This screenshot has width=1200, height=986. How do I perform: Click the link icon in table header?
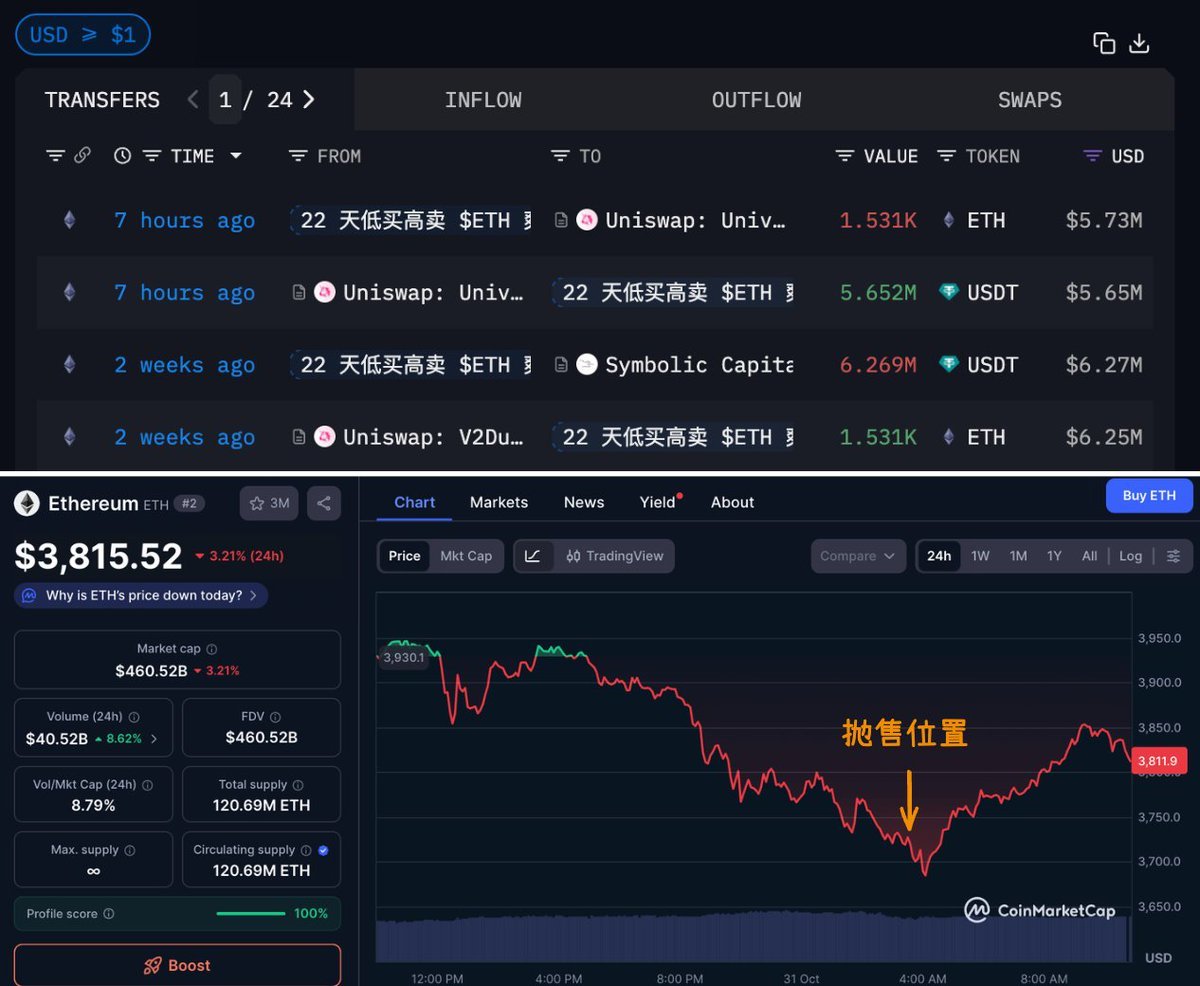tap(83, 156)
